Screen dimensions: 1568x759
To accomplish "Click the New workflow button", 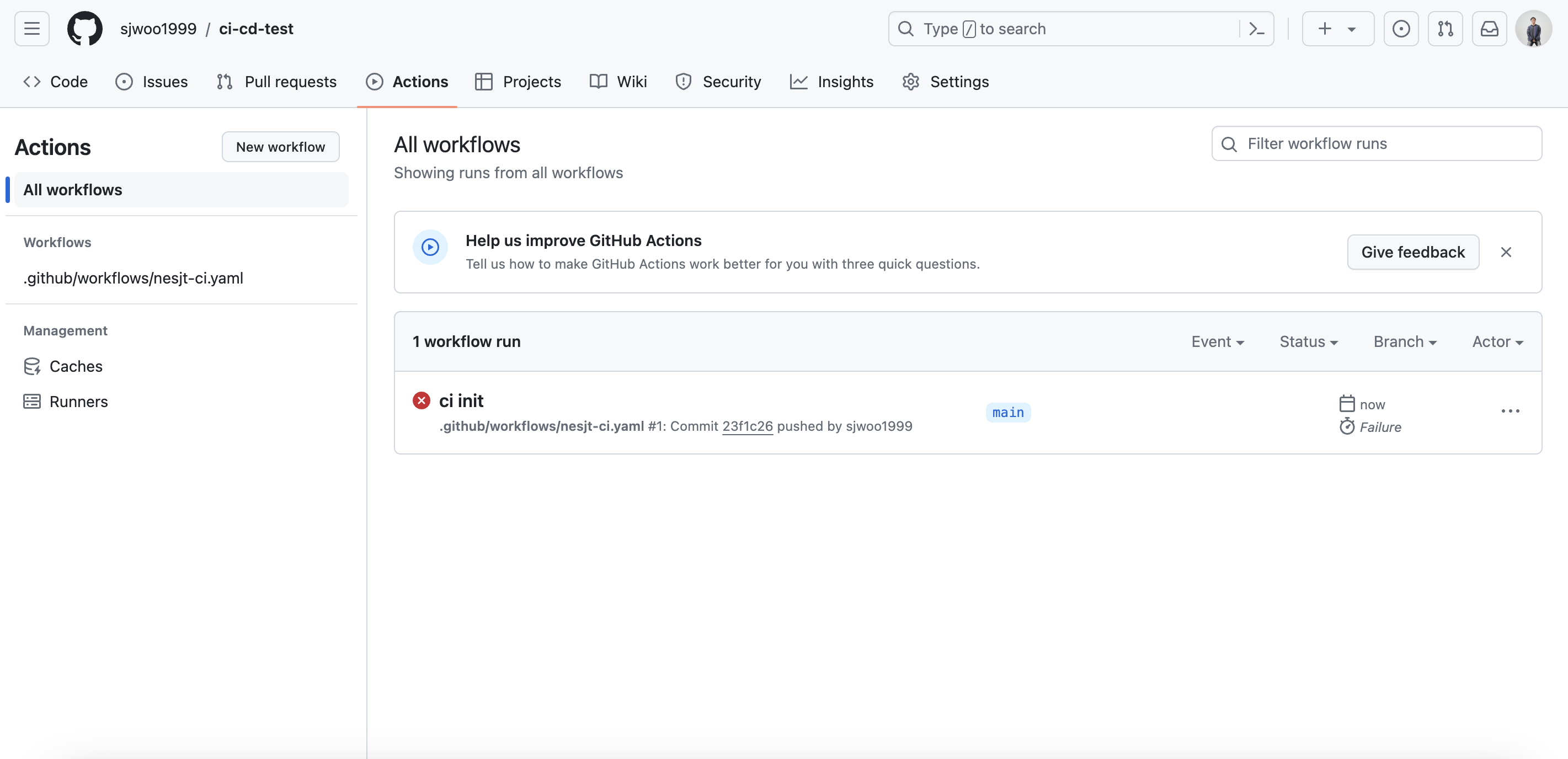I will 281,147.
